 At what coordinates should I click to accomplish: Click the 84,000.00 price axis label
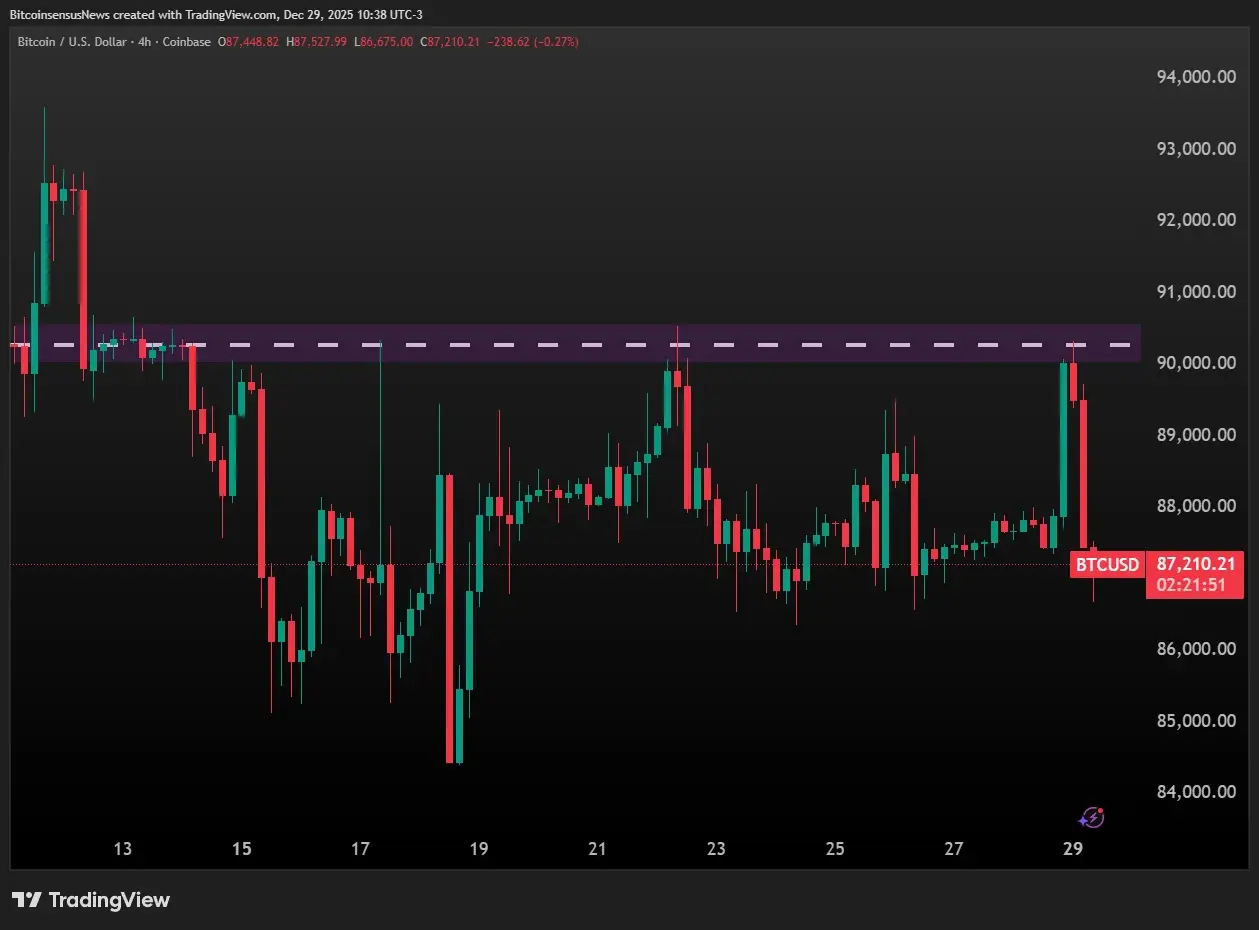coord(1195,792)
